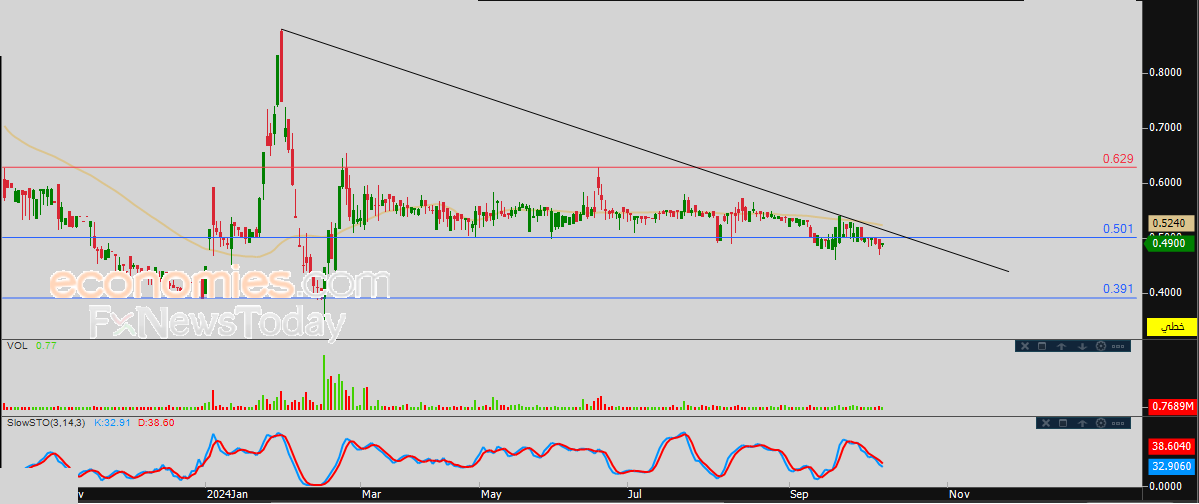Viewport: 1199px width, 504px height.
Task: Click the May time axis label
Action: 492,495
